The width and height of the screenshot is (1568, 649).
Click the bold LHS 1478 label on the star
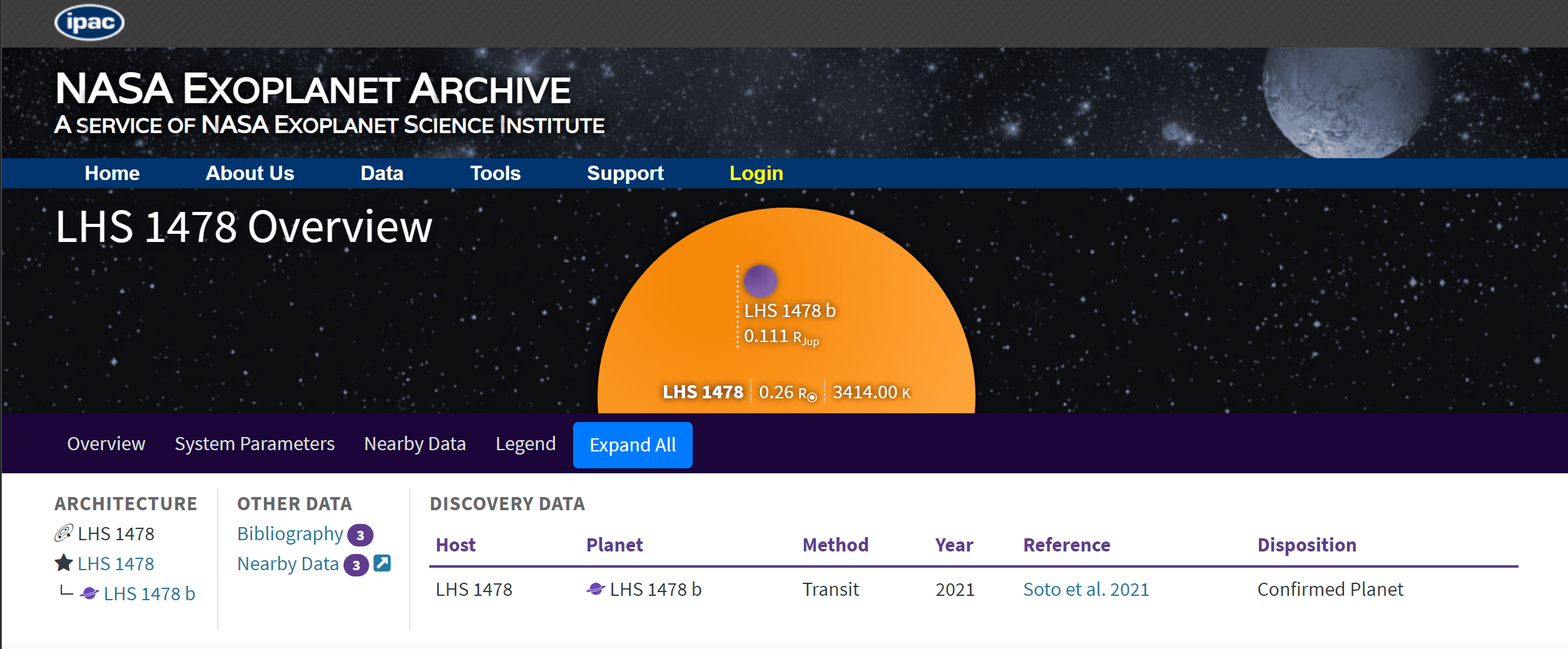[x=703, y=393]
